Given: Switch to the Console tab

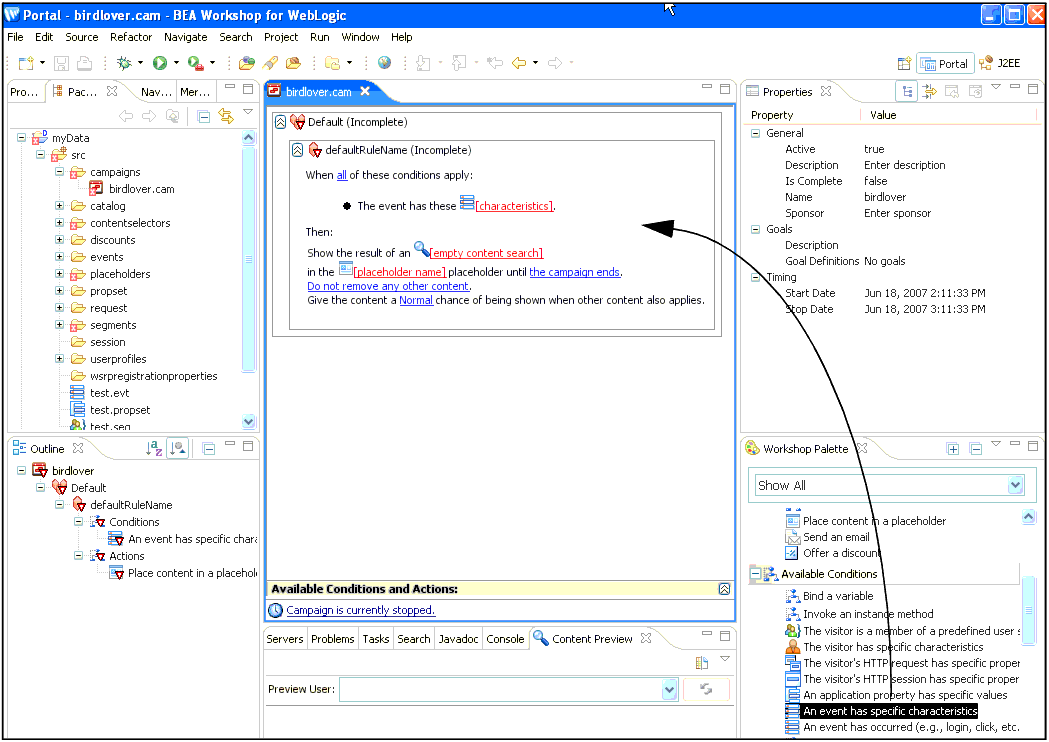Looking at the screenshot, I should [505, 639].
